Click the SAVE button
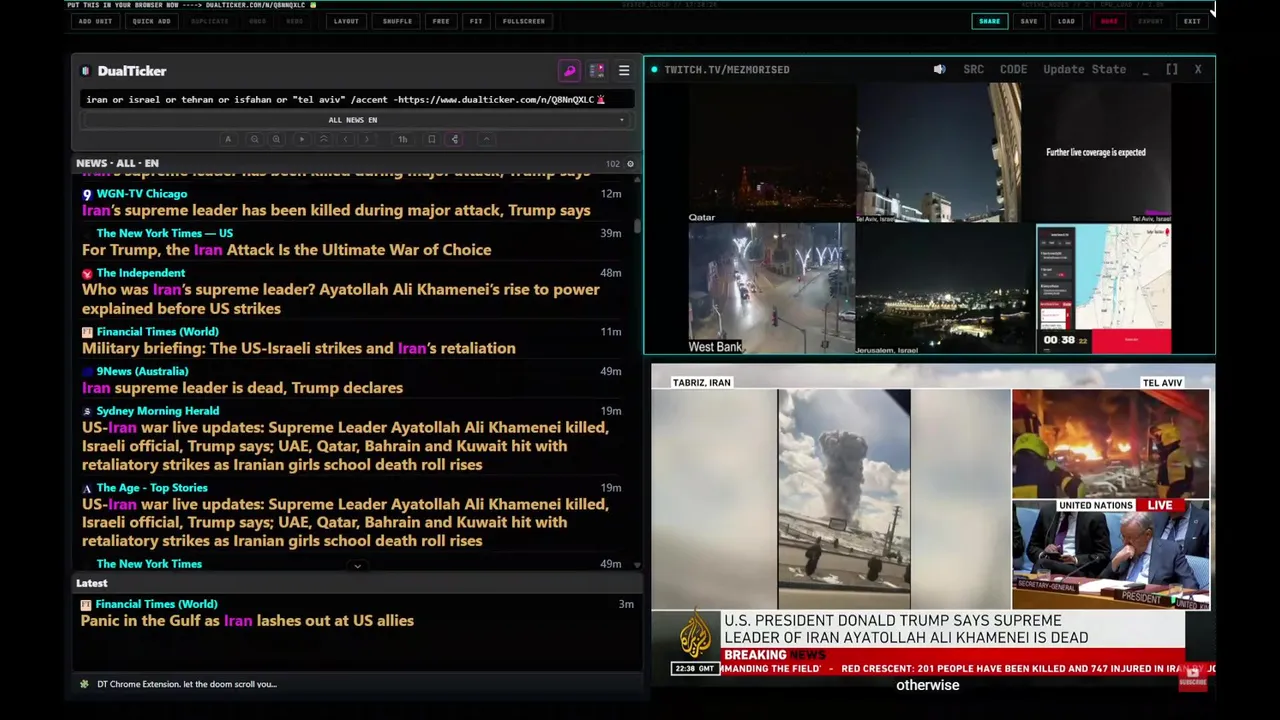This screenshot has height=720, width=1280. (x=1029, y=21)
